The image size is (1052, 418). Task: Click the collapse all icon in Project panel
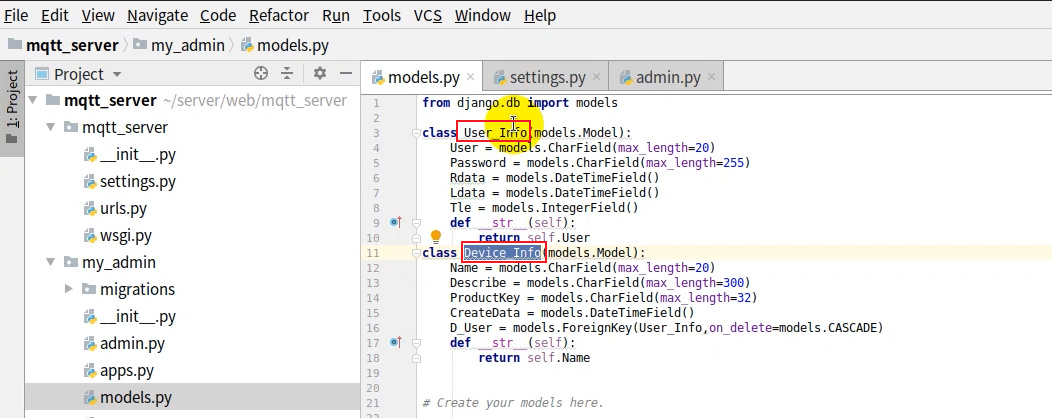[287, 73]
